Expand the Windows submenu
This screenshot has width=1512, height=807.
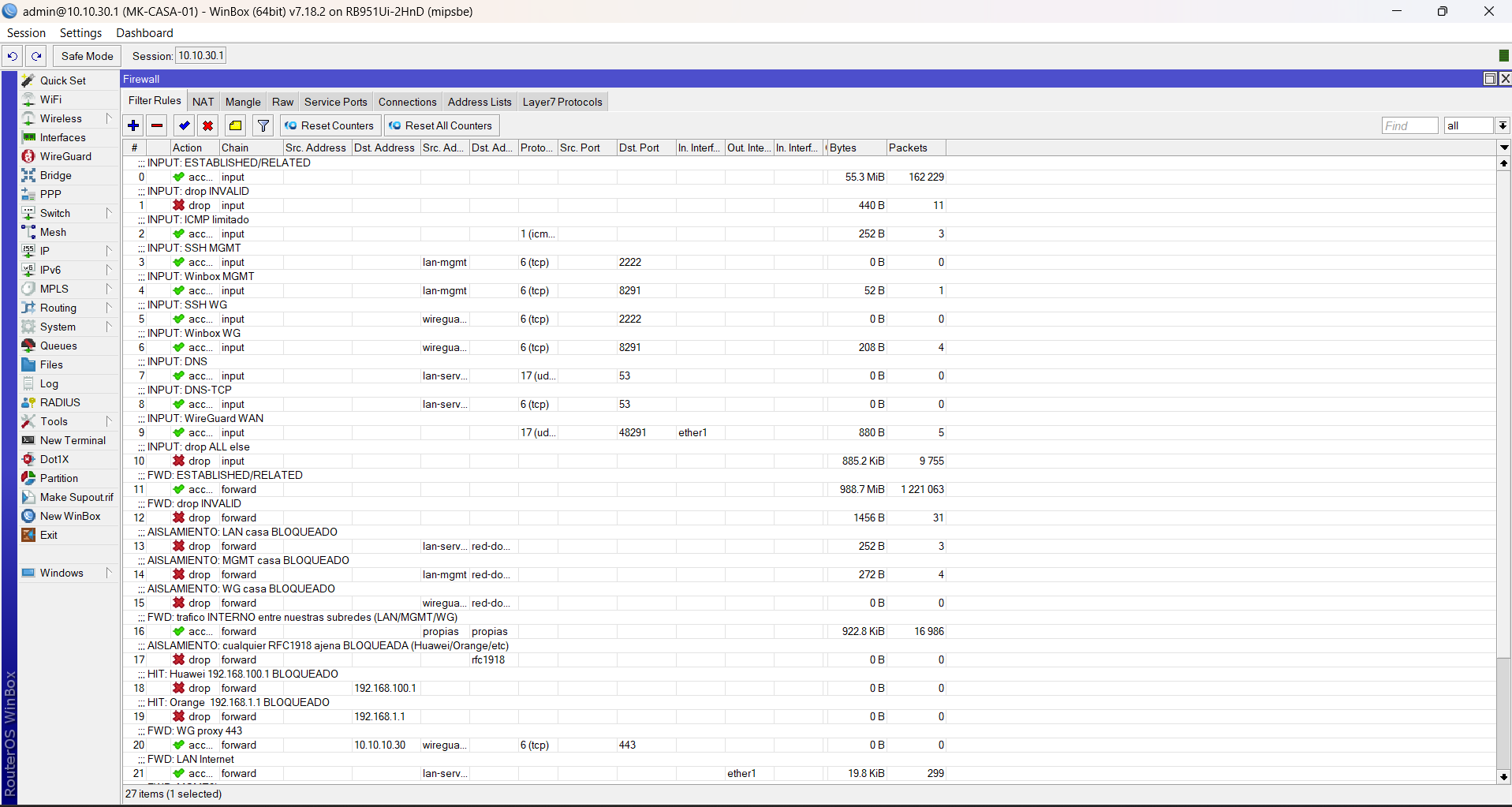click(x=109, y=573)
